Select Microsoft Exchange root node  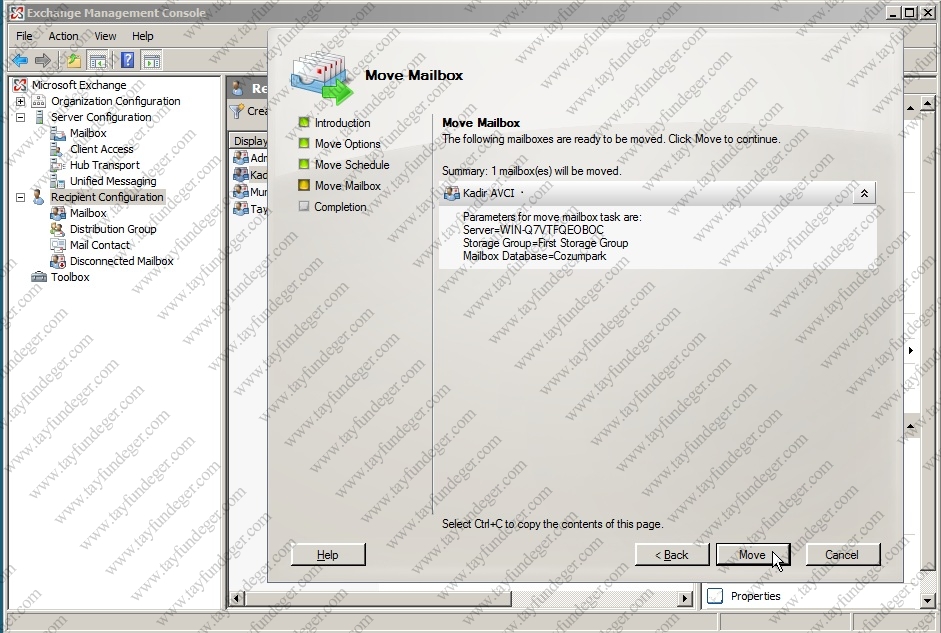pyautogui.click(x=79, y=85)
